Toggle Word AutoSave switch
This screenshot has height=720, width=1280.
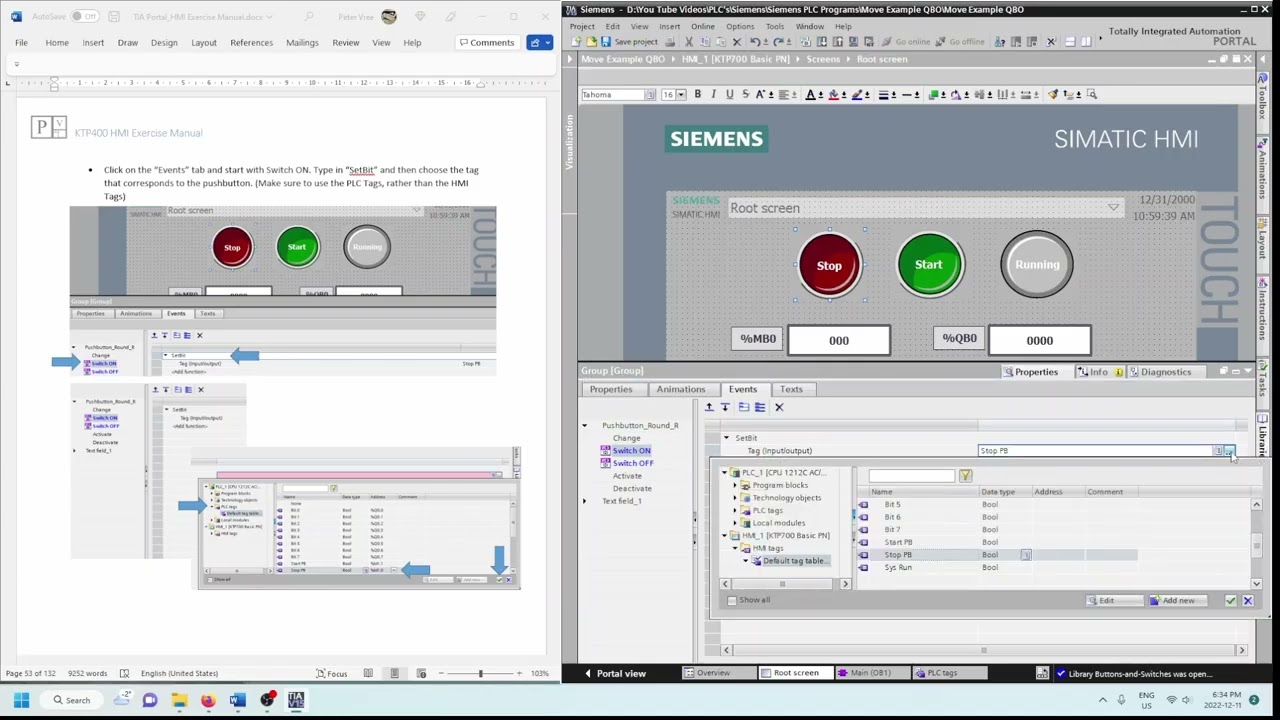tap(84, 17)
